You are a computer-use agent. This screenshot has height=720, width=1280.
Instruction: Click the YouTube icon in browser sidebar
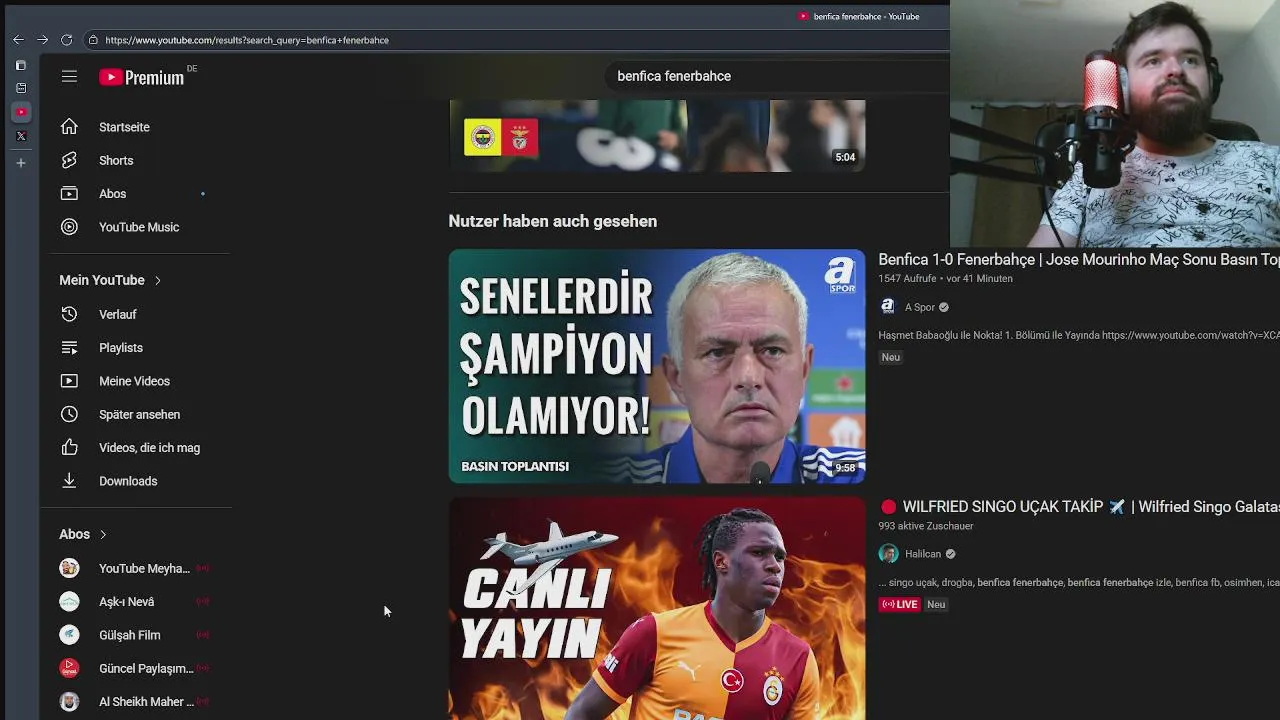click(21, 112)
